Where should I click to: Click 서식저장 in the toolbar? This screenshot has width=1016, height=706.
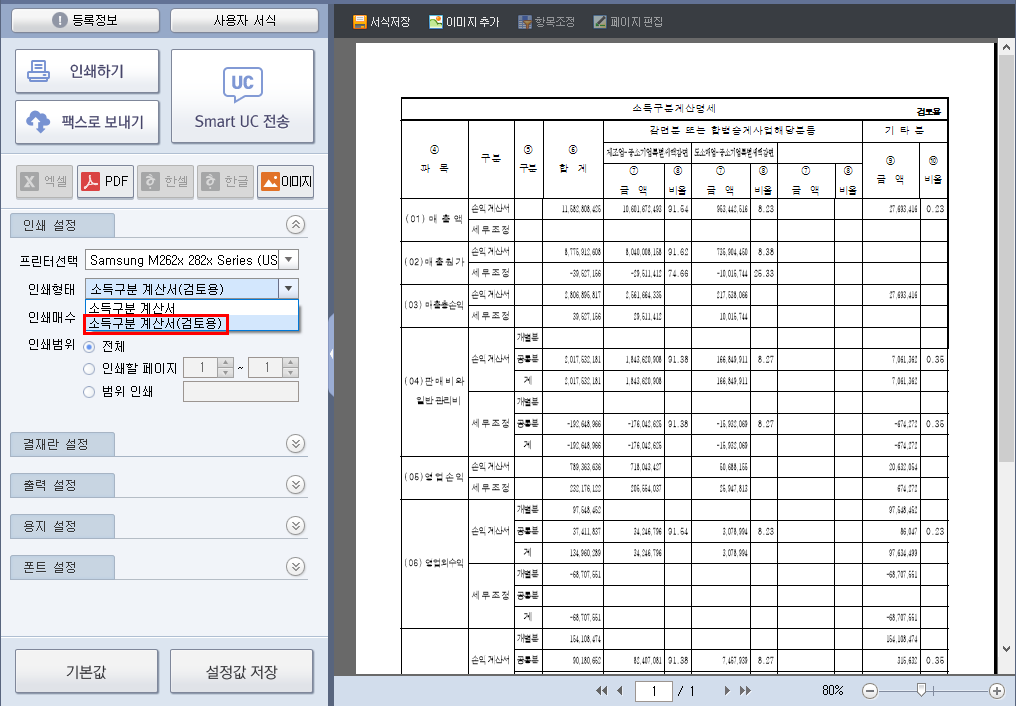point(381,22)
